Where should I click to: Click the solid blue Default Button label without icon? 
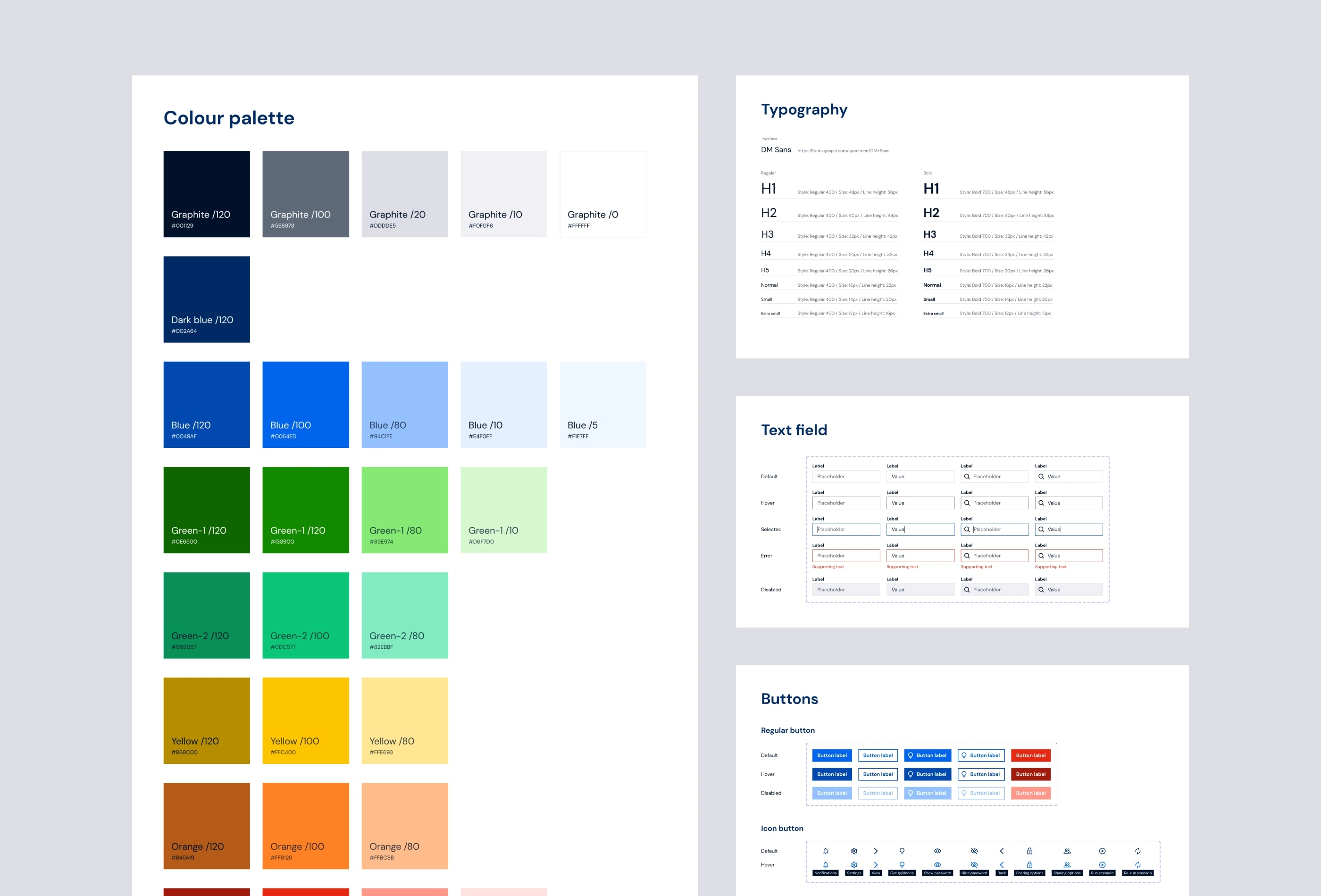coord(832,755)
